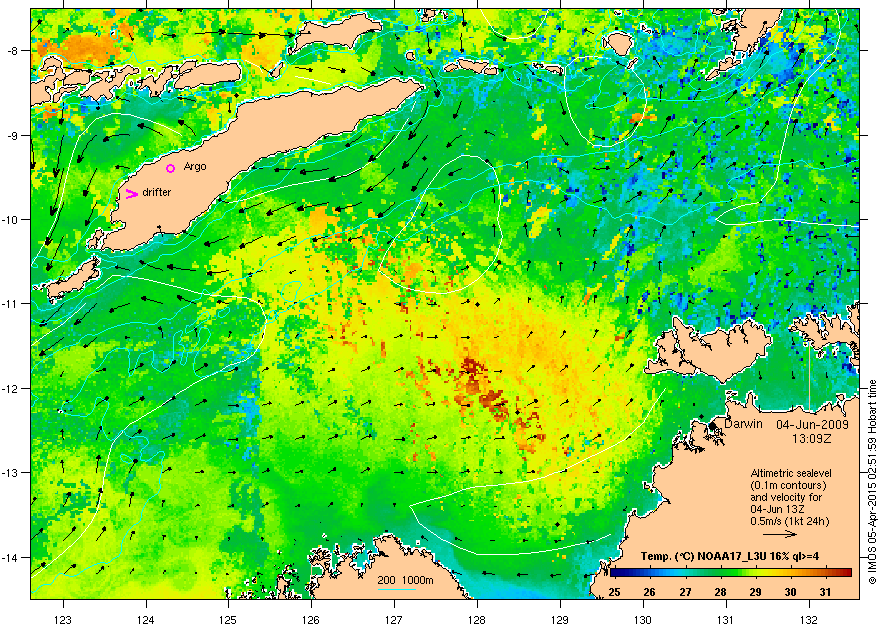This screenshot has width=880, height=630.
Task: Click the '200 1000m' depth contour label
Action: coord(405,581)
